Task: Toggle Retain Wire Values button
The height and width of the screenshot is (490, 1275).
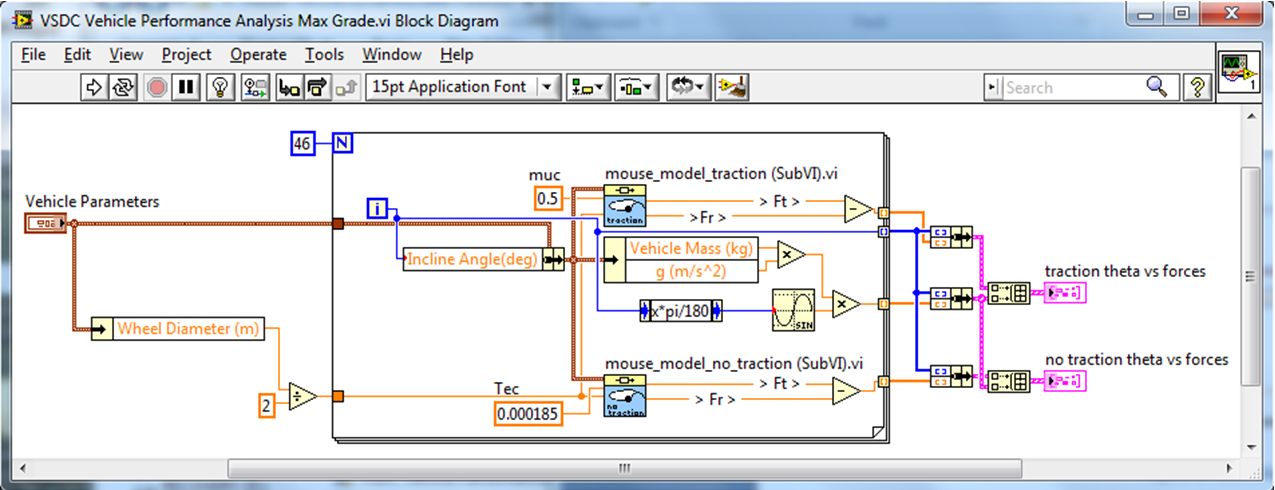Action: point(255,87)
